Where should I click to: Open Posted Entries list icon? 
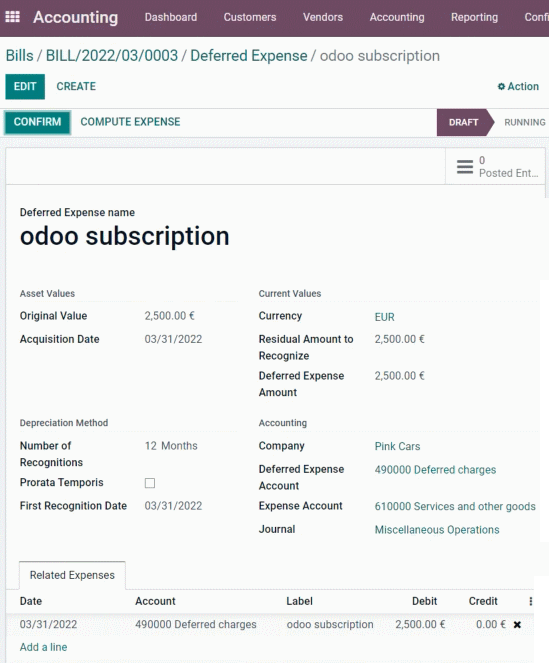click(465, 167)
